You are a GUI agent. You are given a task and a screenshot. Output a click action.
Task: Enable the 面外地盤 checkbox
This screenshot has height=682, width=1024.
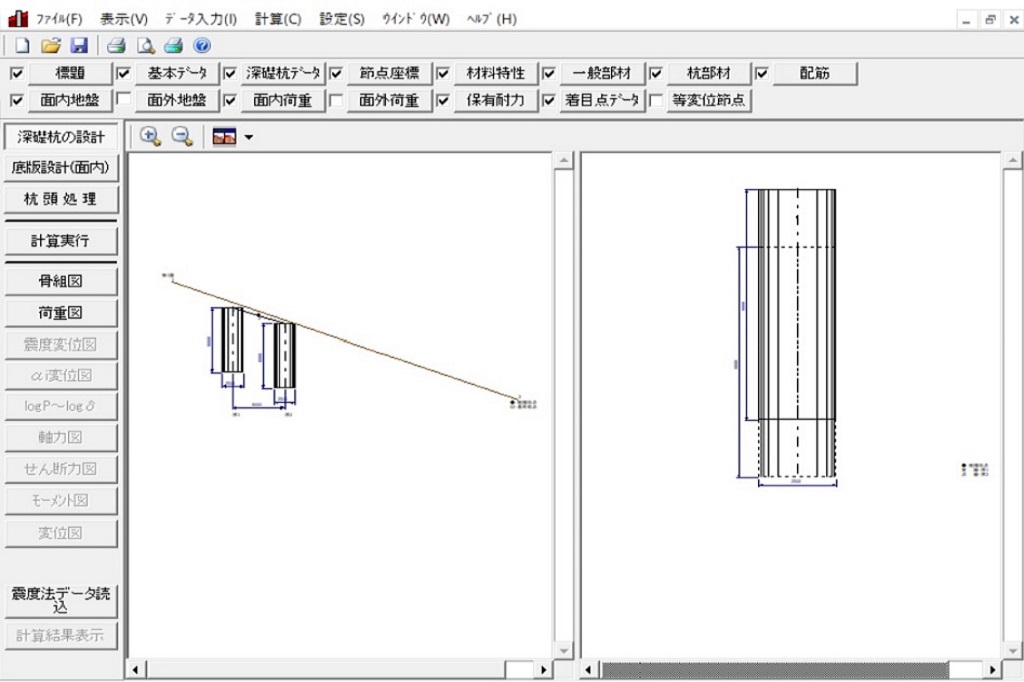tap(123, 100)
